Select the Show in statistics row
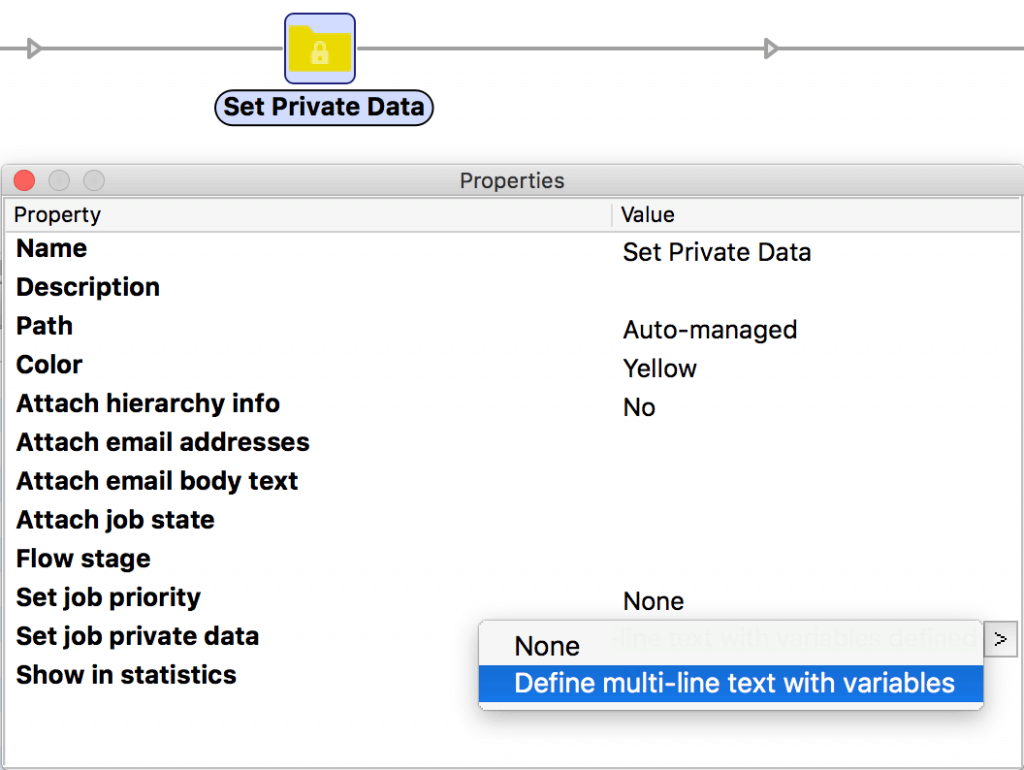1024x770 pixels. point(126,675)
